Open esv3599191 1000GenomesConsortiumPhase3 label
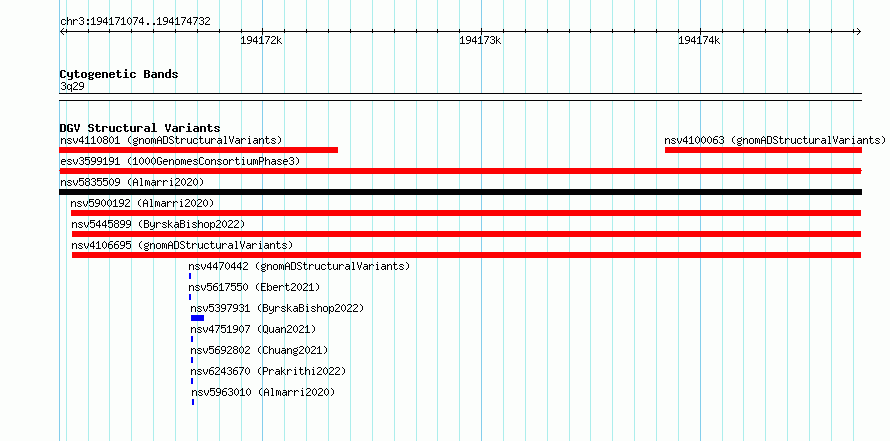Viewport: 890px width, 441px height. (x=180, y=161)
